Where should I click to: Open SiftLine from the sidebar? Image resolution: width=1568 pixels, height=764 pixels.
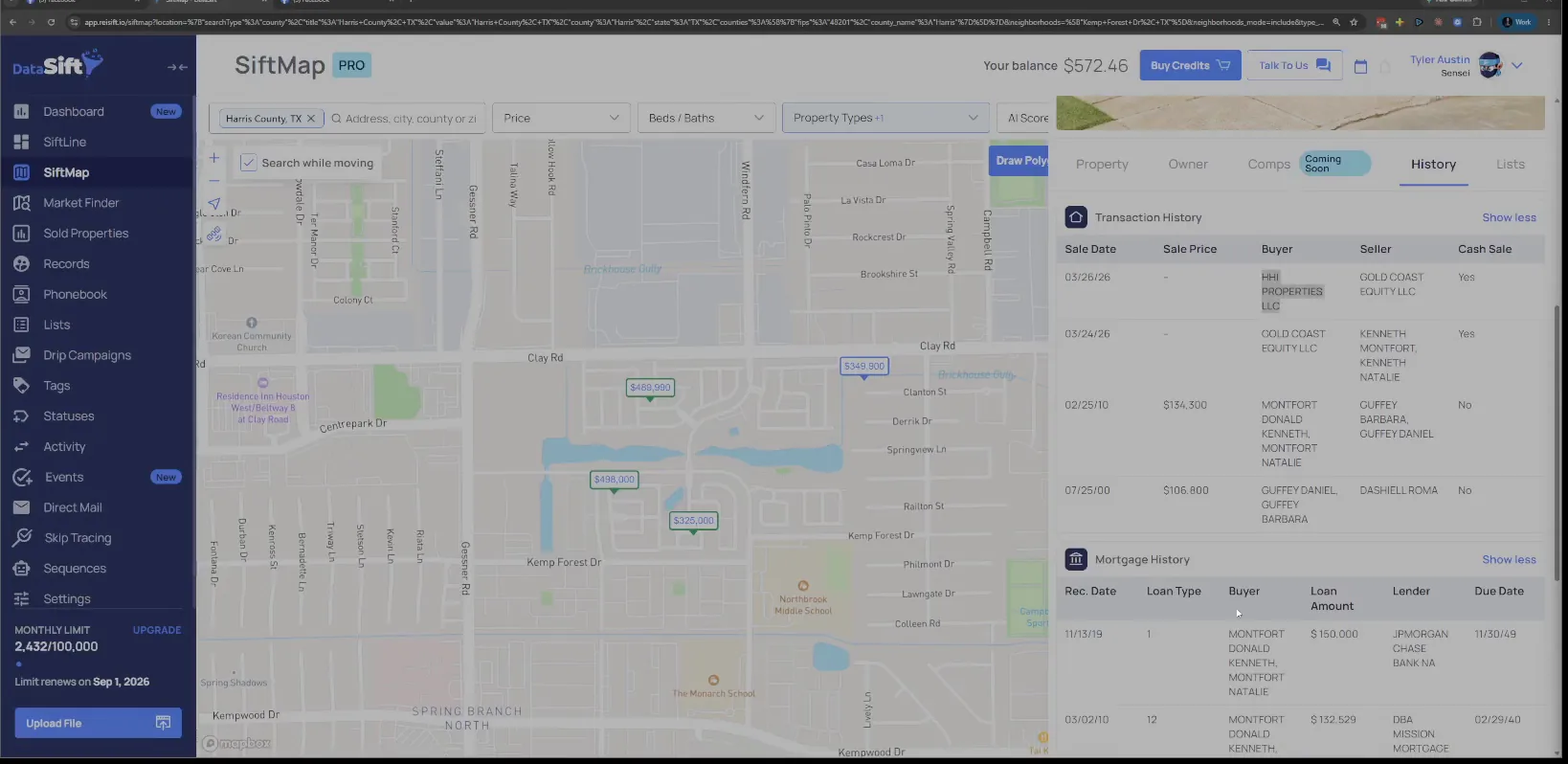64,142
